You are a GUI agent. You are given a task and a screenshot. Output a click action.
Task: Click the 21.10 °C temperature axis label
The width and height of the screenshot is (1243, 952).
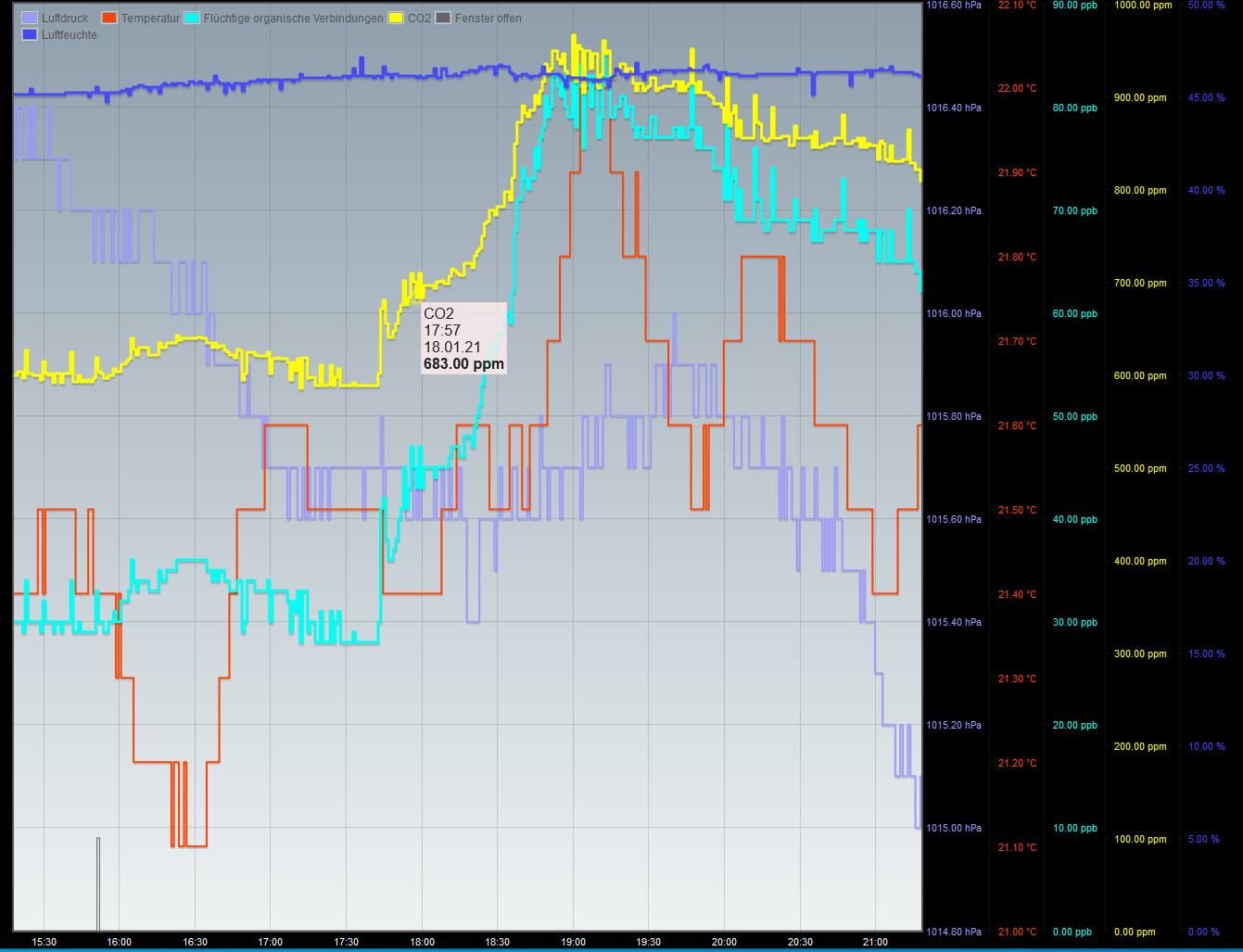click(1017, 847)
